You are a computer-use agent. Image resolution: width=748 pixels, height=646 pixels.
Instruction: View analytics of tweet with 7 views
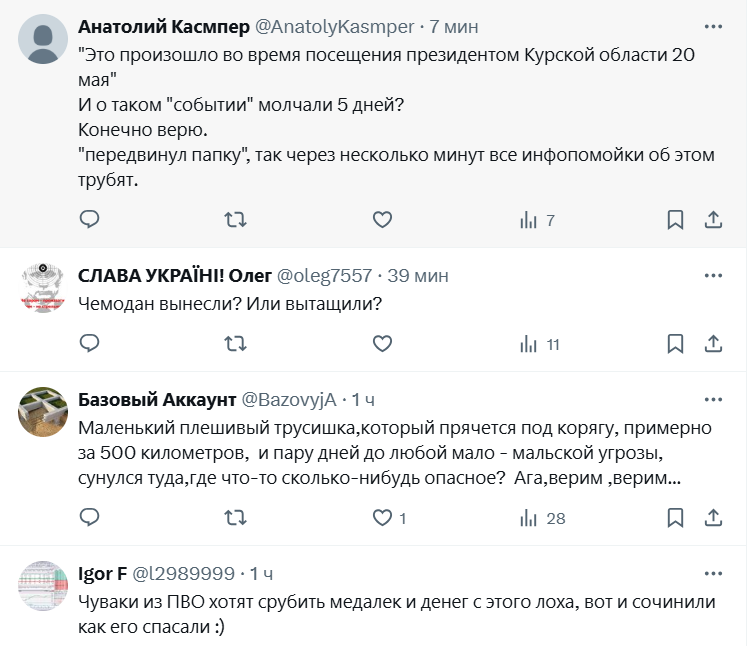[537, 219]
